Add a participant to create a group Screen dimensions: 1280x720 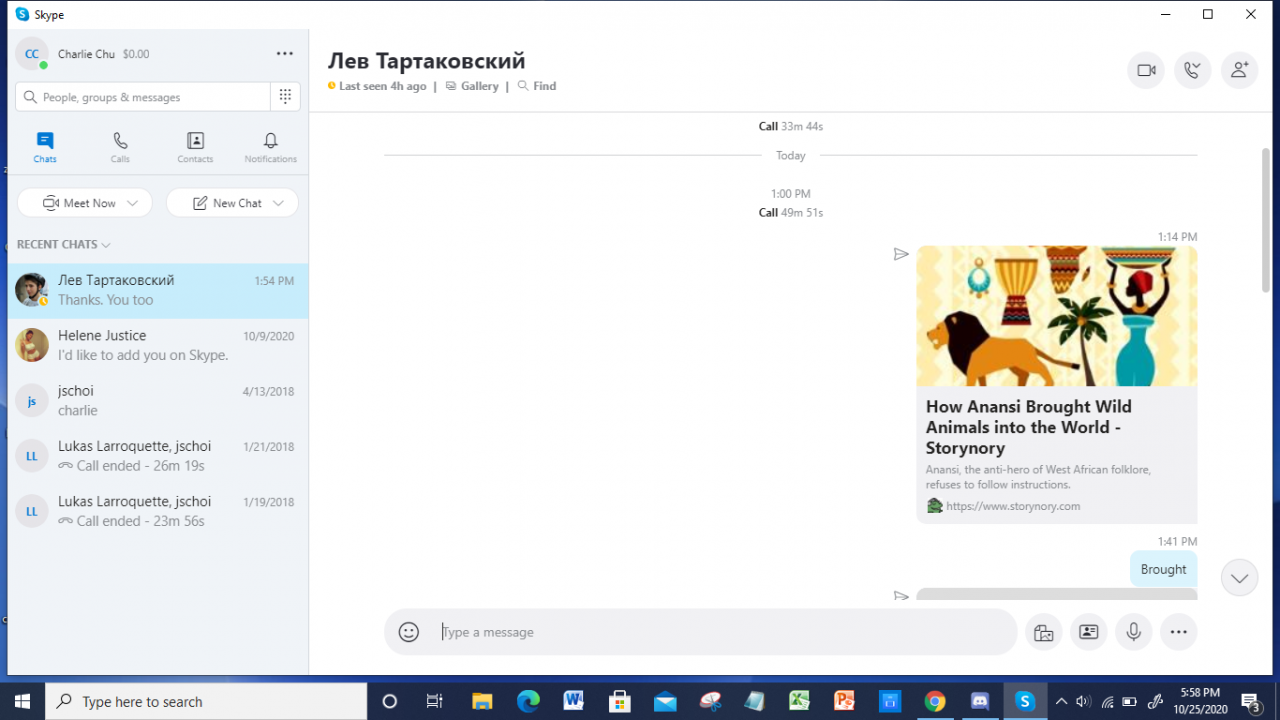click(x=1240, y=70)
